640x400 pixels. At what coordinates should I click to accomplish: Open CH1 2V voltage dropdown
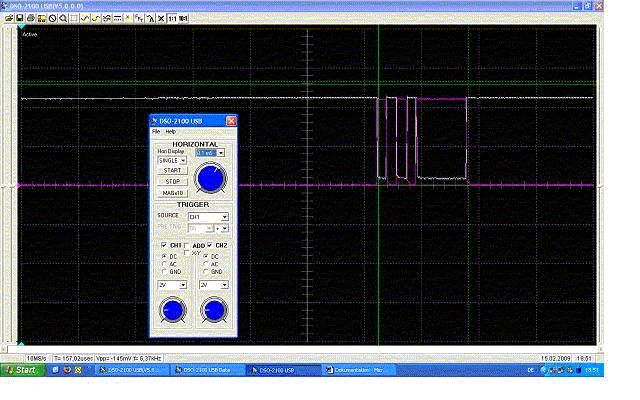coord(182,285)
